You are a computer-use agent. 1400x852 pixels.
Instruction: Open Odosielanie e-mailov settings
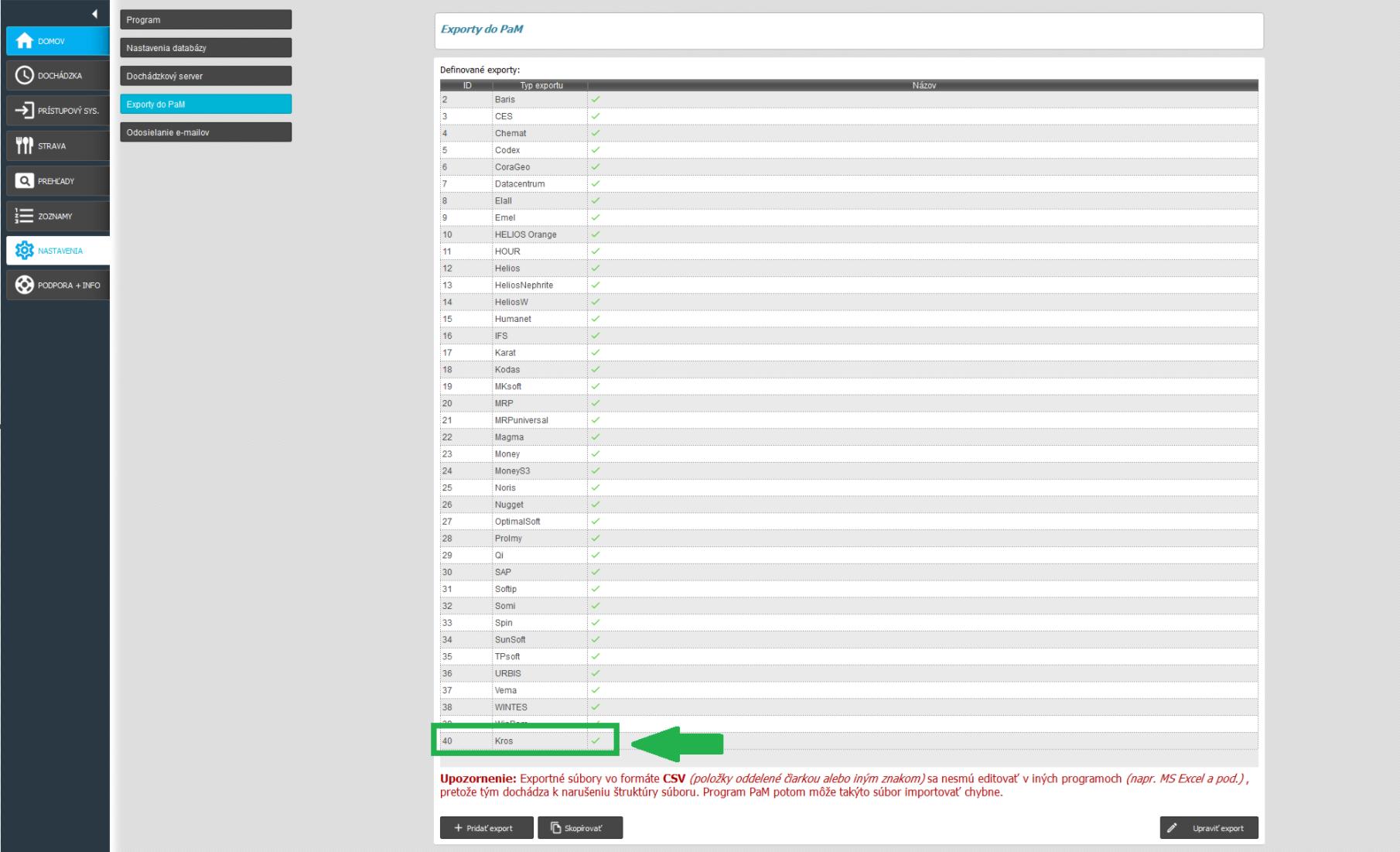(x=206, y=132)
